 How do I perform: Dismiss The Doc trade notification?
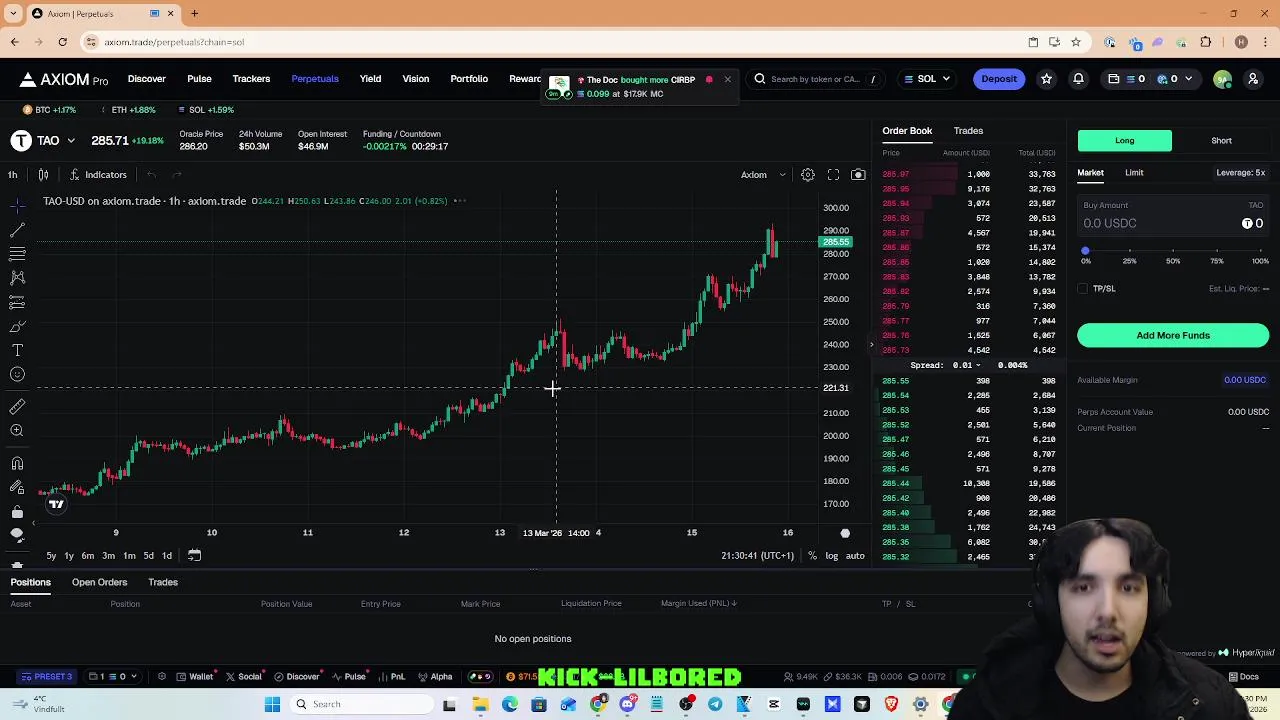click(x=727, y=79)
